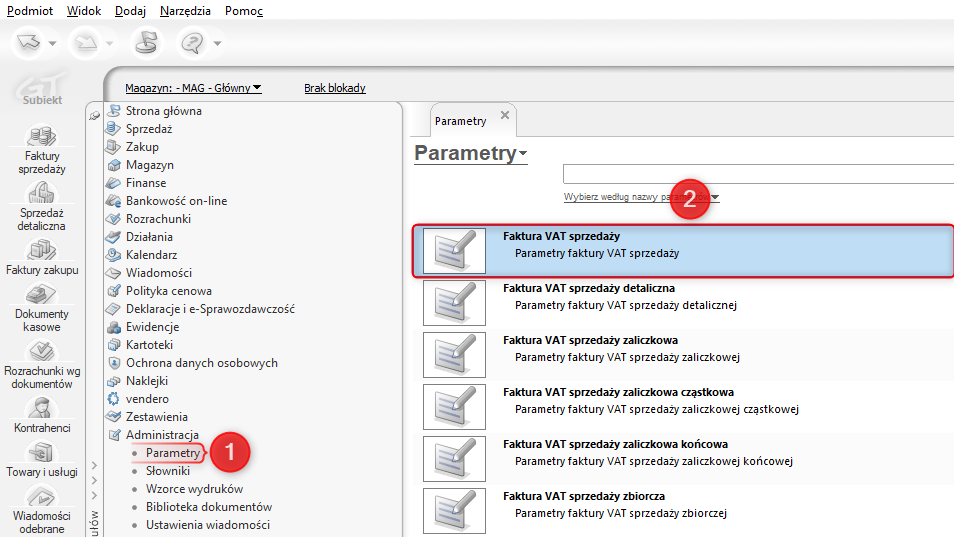Select Faktura VAT sprzedaży zaliczkowa końcowa entry

[615, 444]
